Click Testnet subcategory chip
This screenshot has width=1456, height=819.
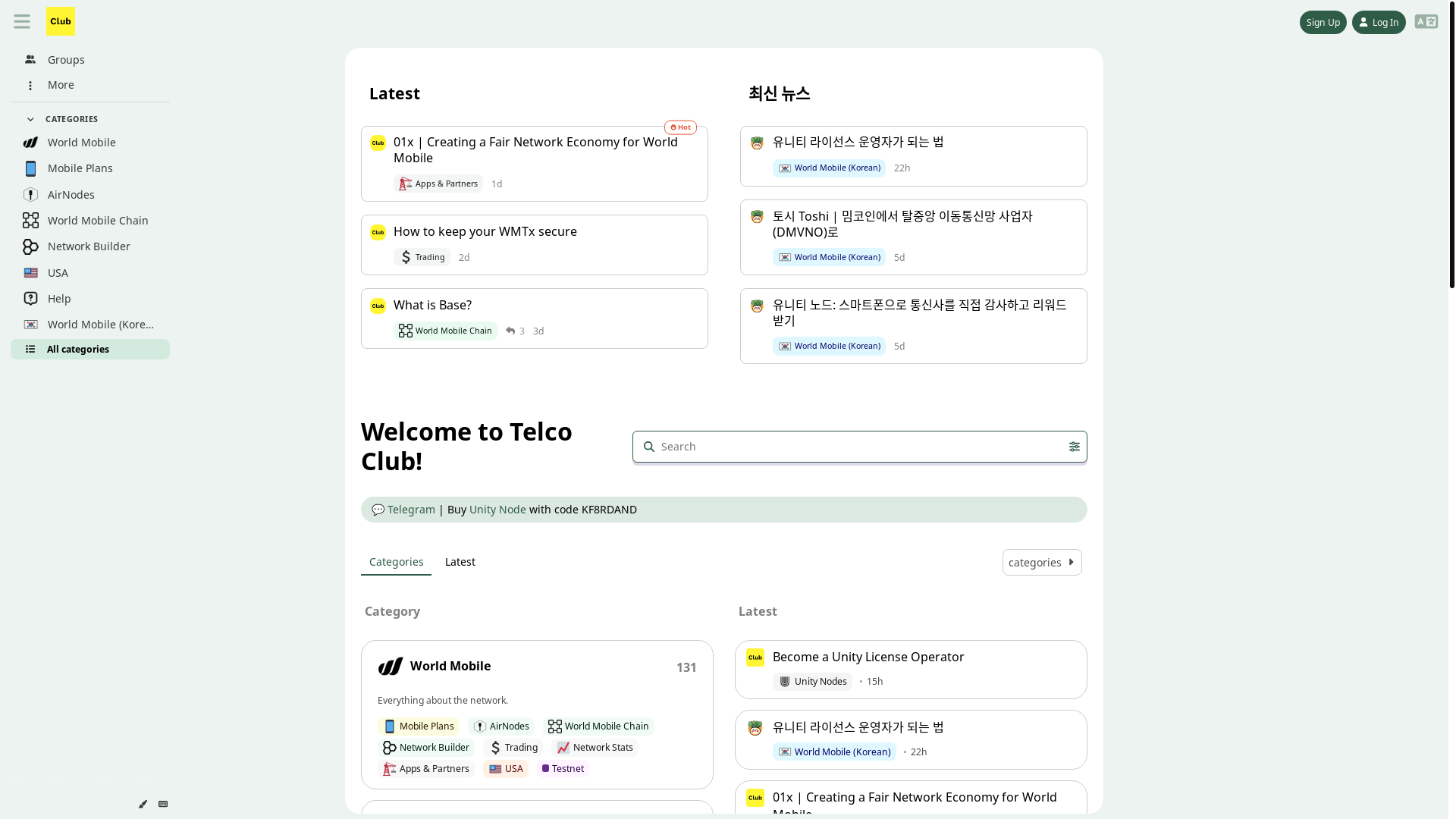563,769
